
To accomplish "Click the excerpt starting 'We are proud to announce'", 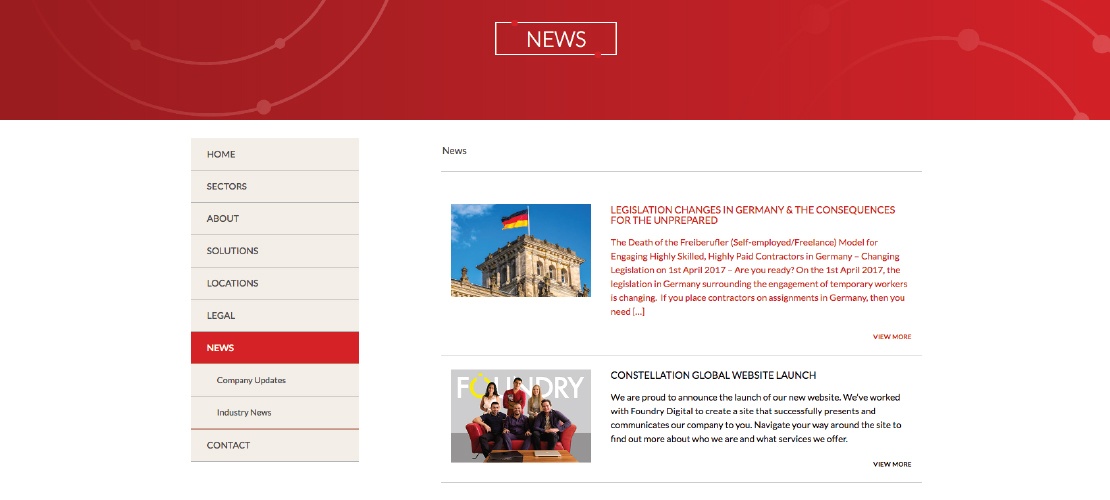I will (x=756, y=419).
